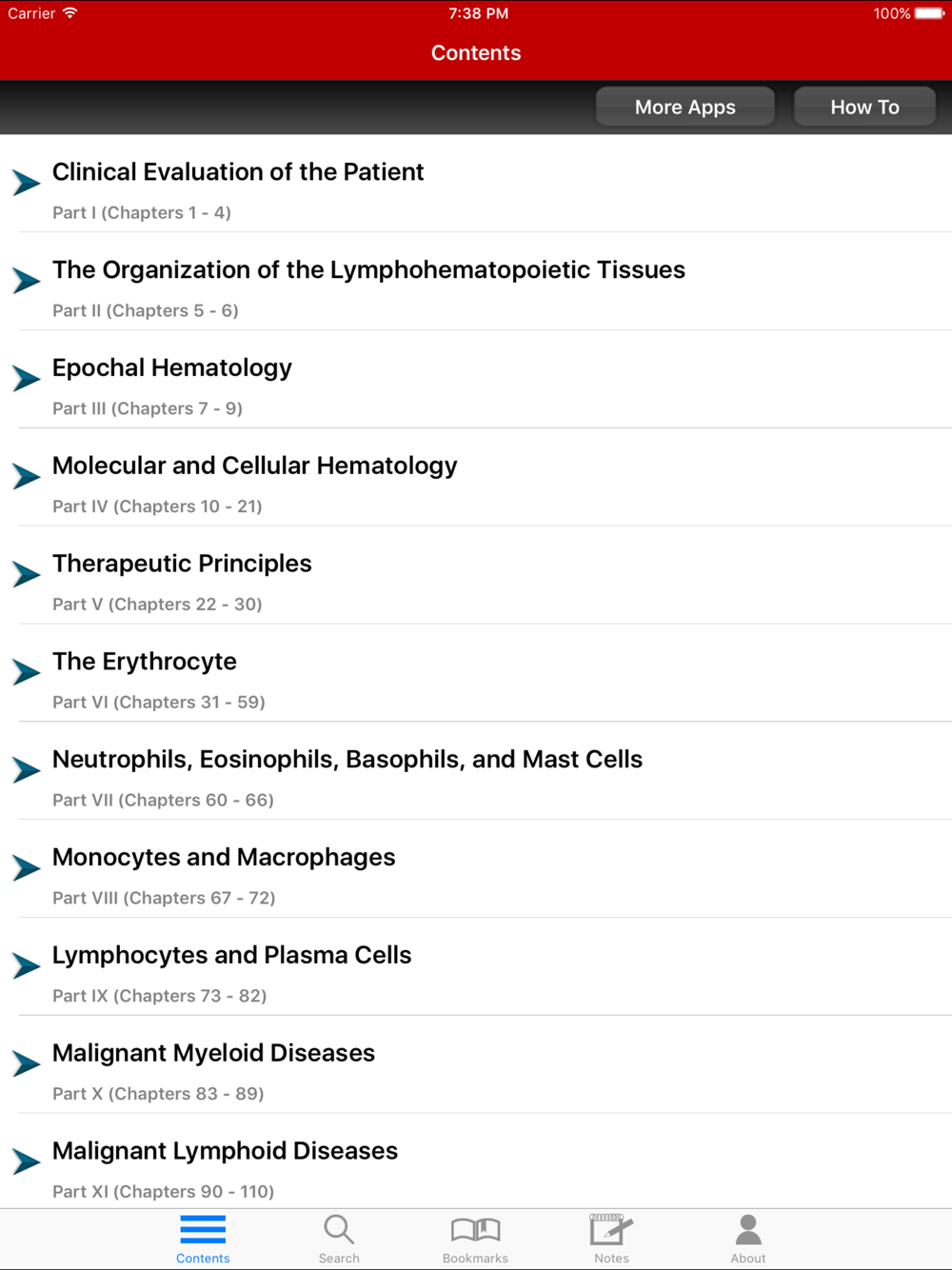The width and height of the screenshot is (952, 1270).
Task: Tap arrow icon beside Epochal Hematology
Action: click(27, 379)
